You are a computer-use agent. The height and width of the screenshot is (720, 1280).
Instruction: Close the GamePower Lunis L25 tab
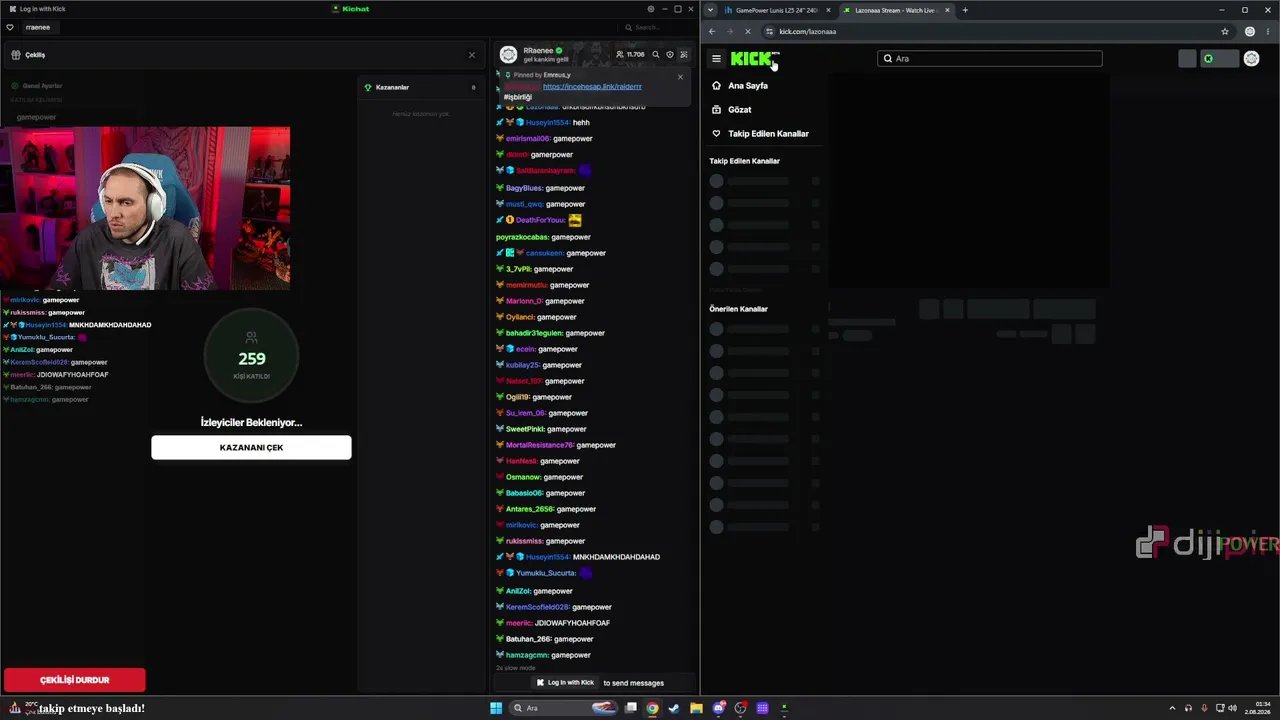[828, 10]
